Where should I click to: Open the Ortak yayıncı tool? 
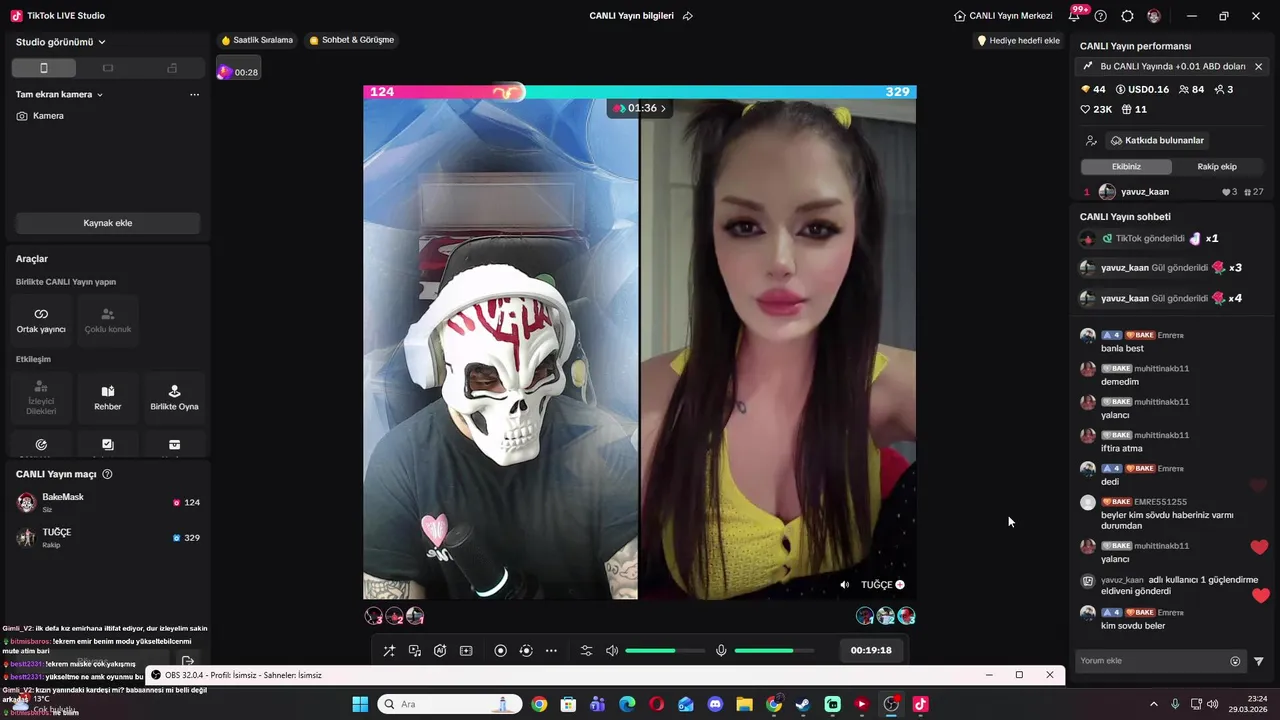41,320
